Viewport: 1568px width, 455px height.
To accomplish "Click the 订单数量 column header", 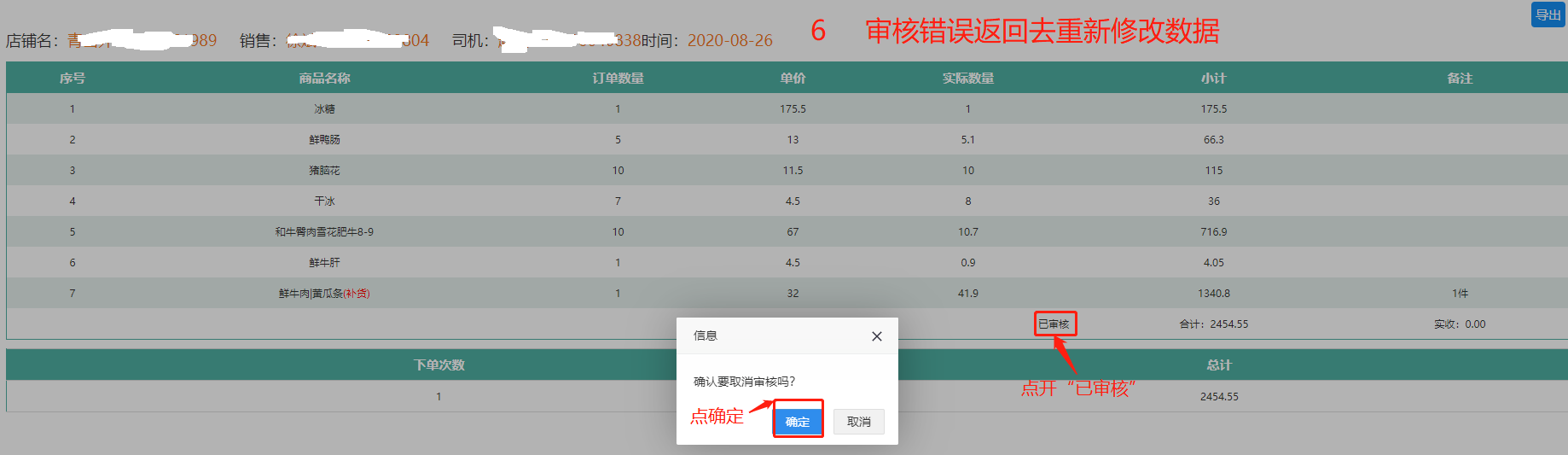I will tap(618, 79).
